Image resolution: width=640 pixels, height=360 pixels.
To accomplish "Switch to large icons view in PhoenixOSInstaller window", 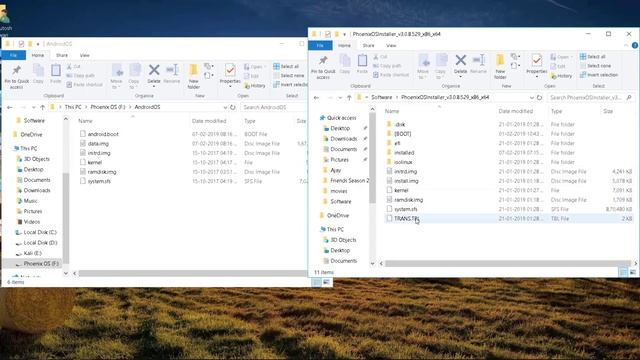I will click(x=633, y=272).
